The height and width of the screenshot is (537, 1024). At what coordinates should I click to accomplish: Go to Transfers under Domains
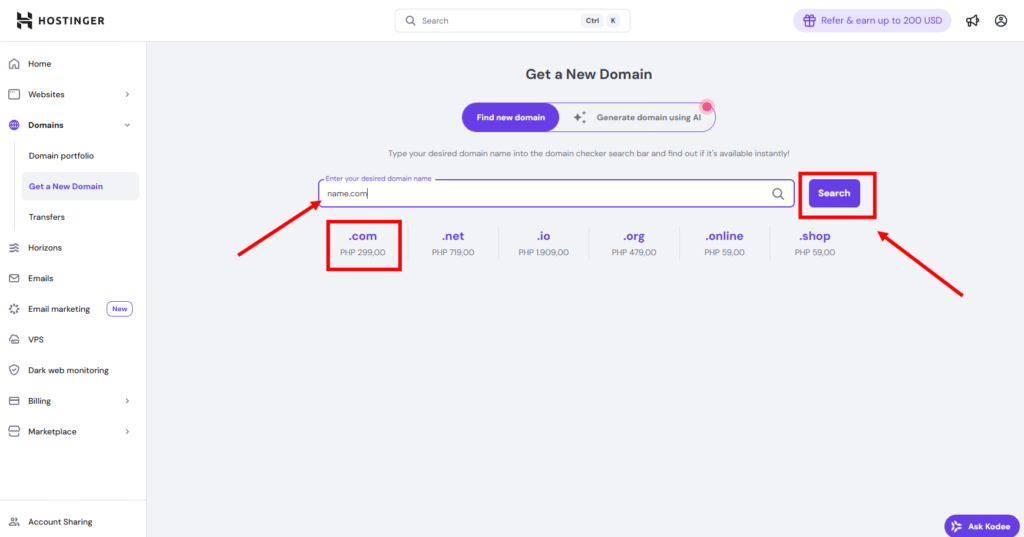[47, 217]
